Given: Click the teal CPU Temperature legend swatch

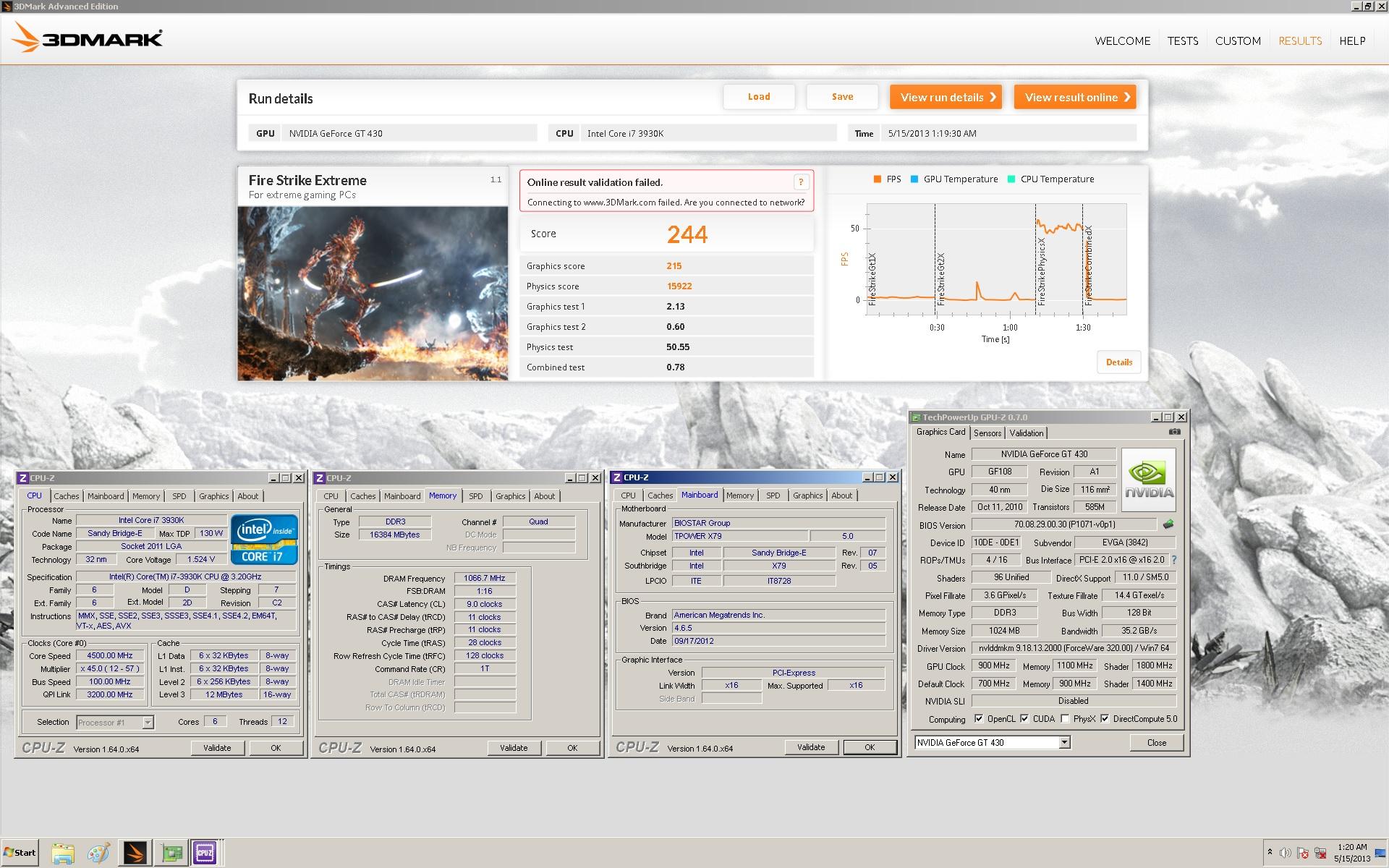Looking at the screenshot, I should pyautogui.click(x=1011, y=179).
